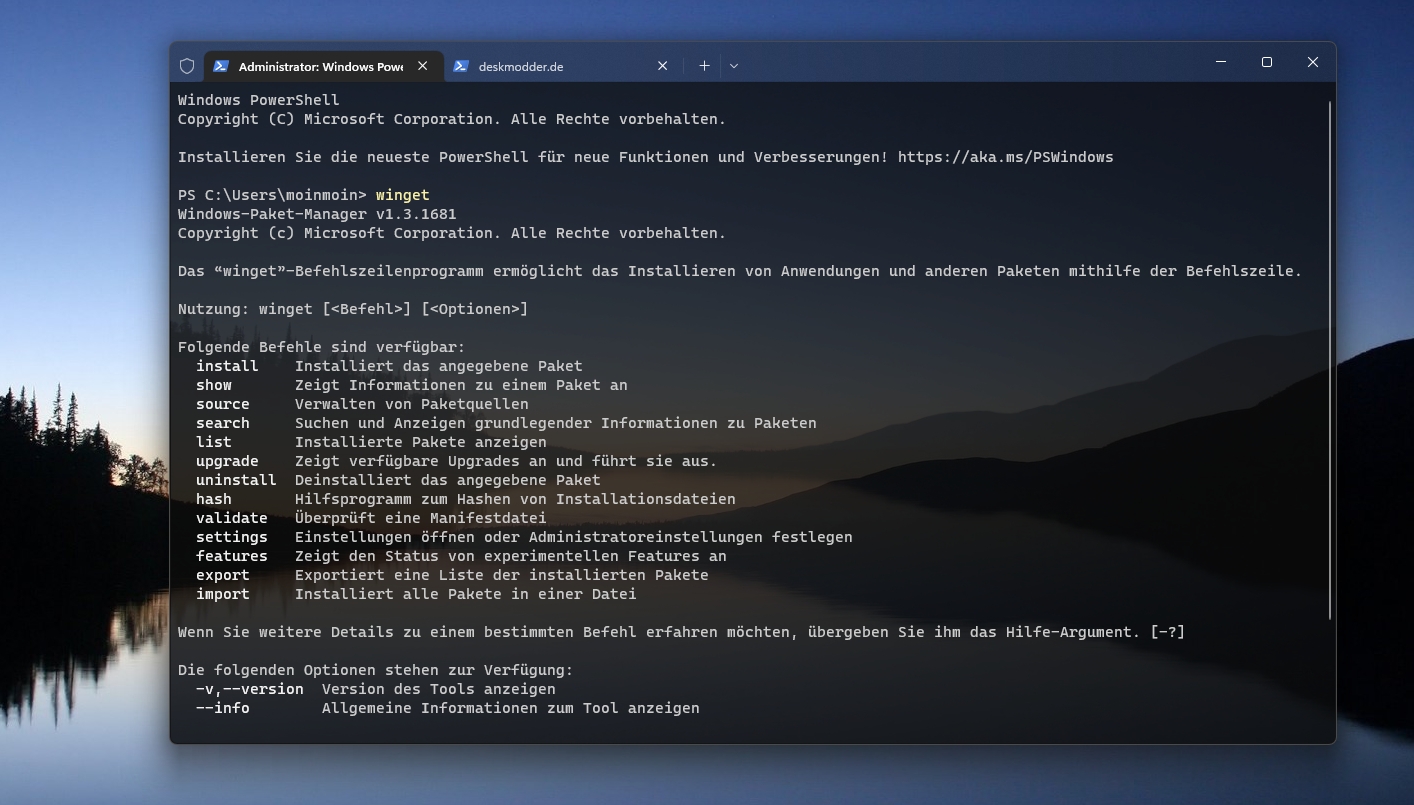The width and height of the screenshot is (1414, 805).
Task: Click the 'hash' command row
Action: (466, 499)
